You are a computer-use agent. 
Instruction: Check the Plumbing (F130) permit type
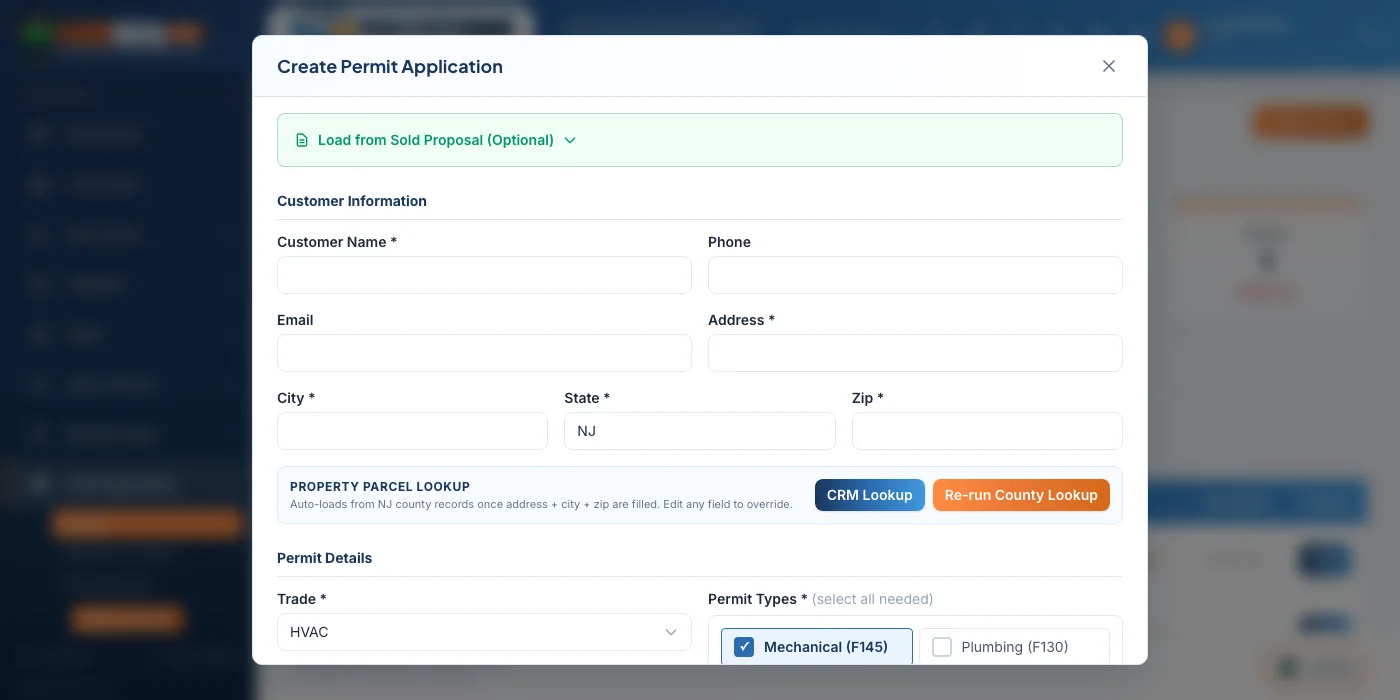click(941, 647)
